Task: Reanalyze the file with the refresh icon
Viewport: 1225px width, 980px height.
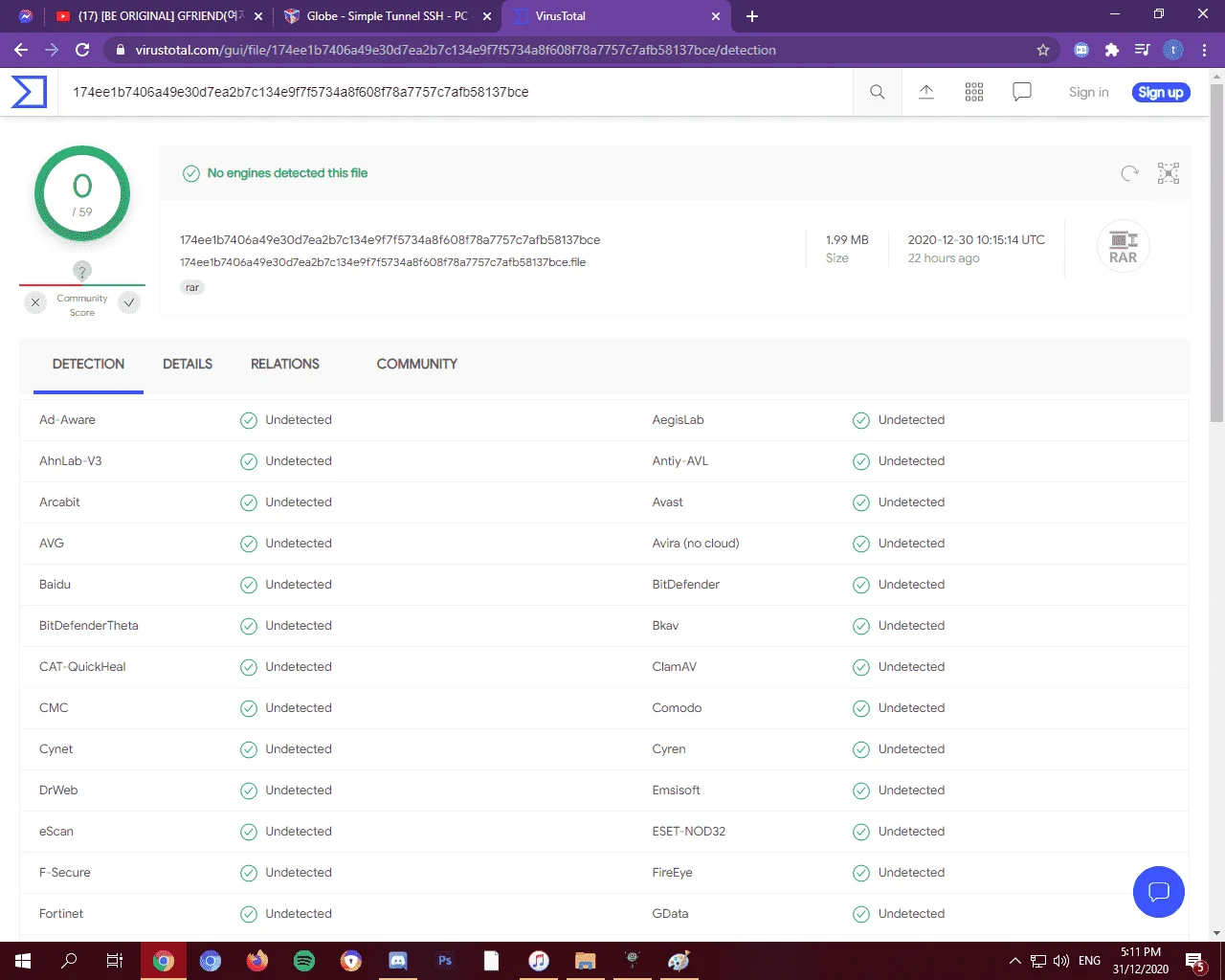Action: (x=1130, y=173)
